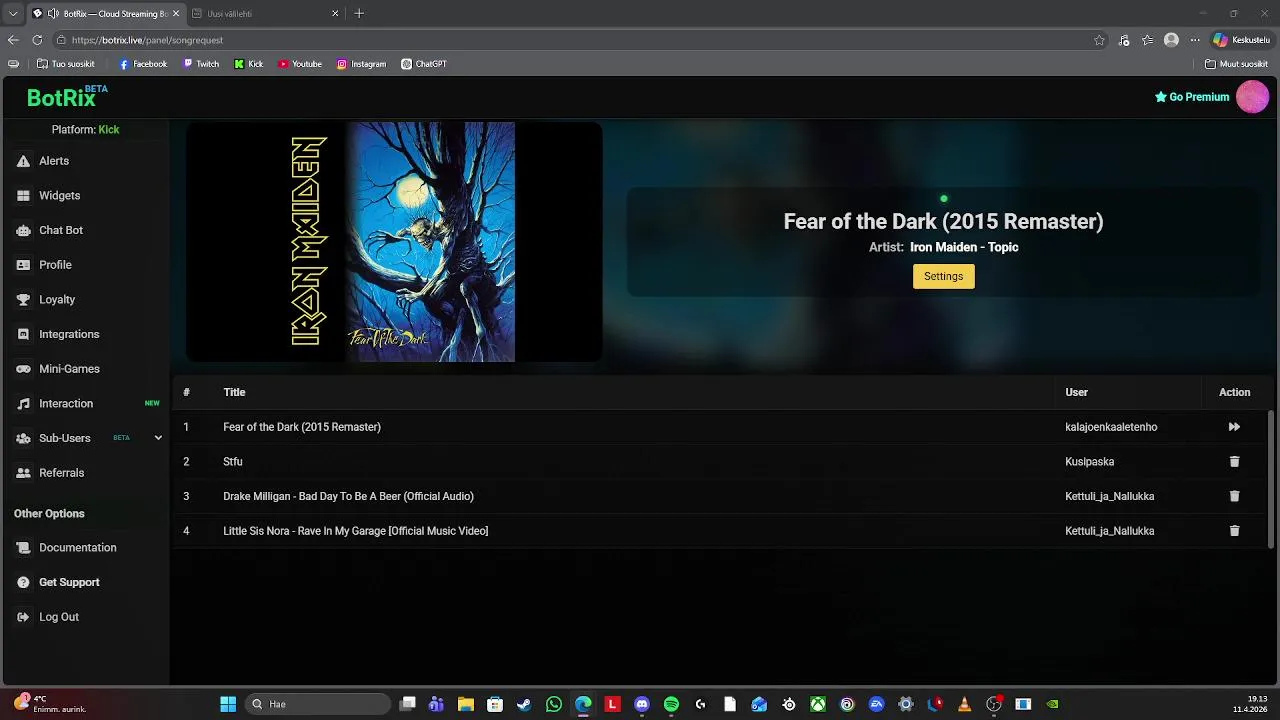1280x720 pixels.
Task: Open the Keskustelu Copilot button
Action: tap(1241, 40)
